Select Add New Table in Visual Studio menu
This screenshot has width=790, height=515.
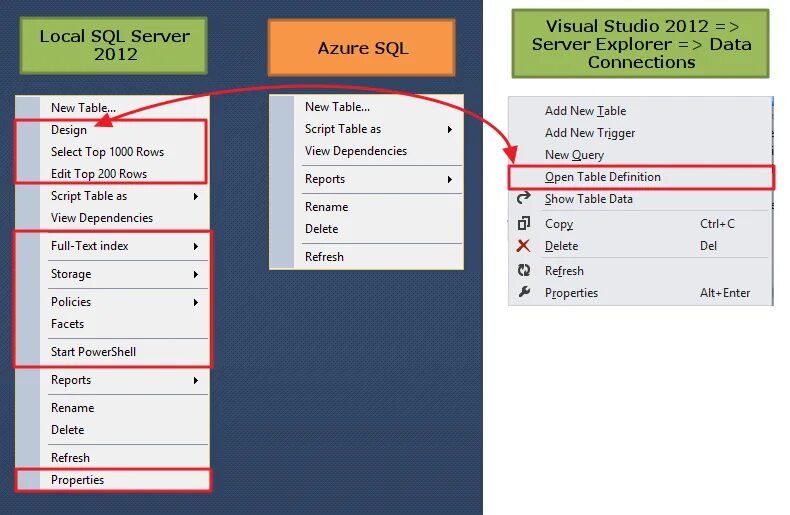(x=585, y=111)
